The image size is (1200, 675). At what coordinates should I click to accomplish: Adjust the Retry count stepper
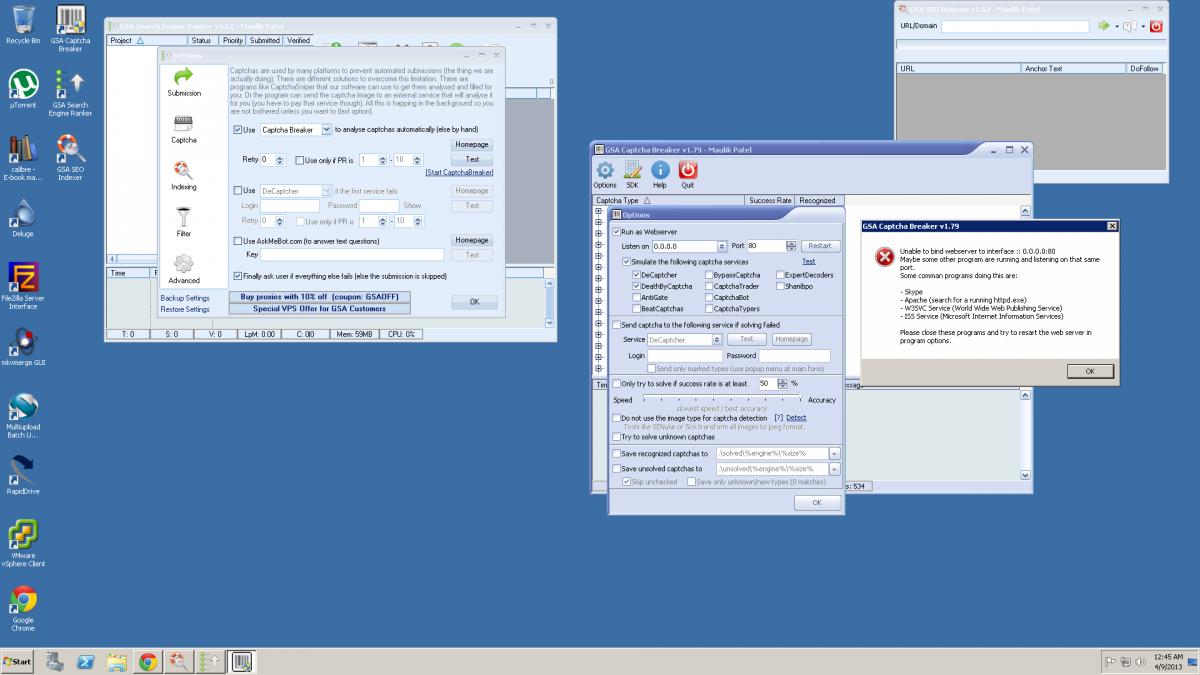280,160
